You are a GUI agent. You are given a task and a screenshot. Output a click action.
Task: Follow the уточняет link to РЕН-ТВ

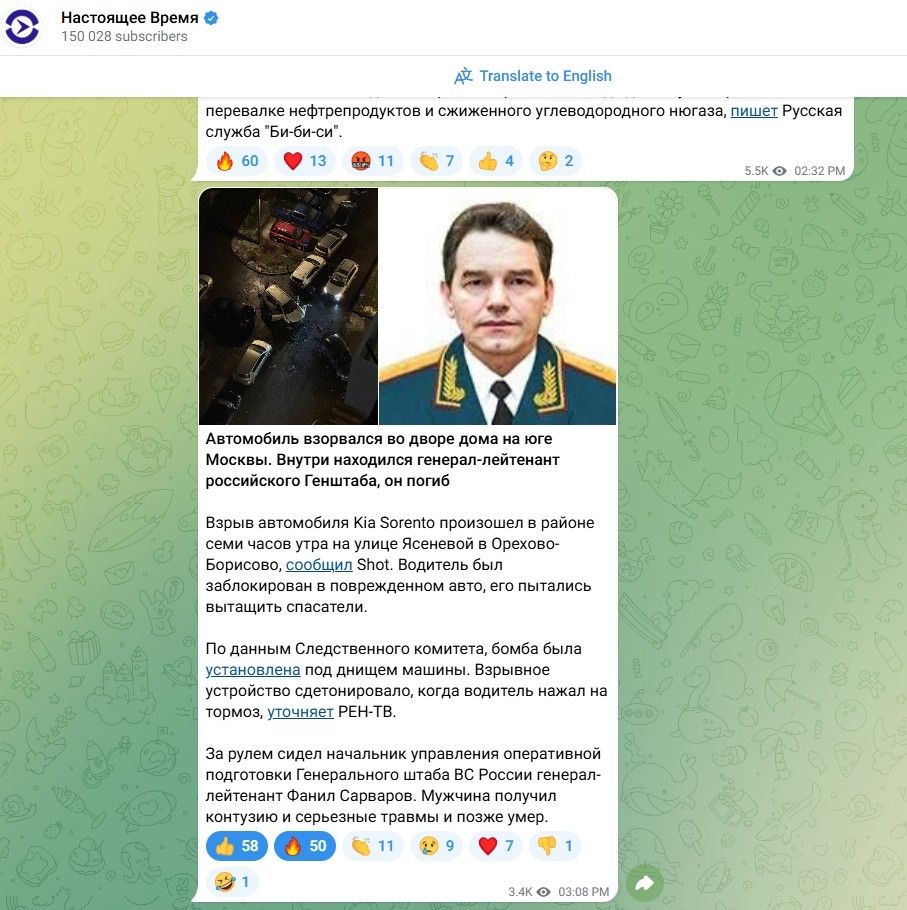pyautogui.click(x=300, y=712)
